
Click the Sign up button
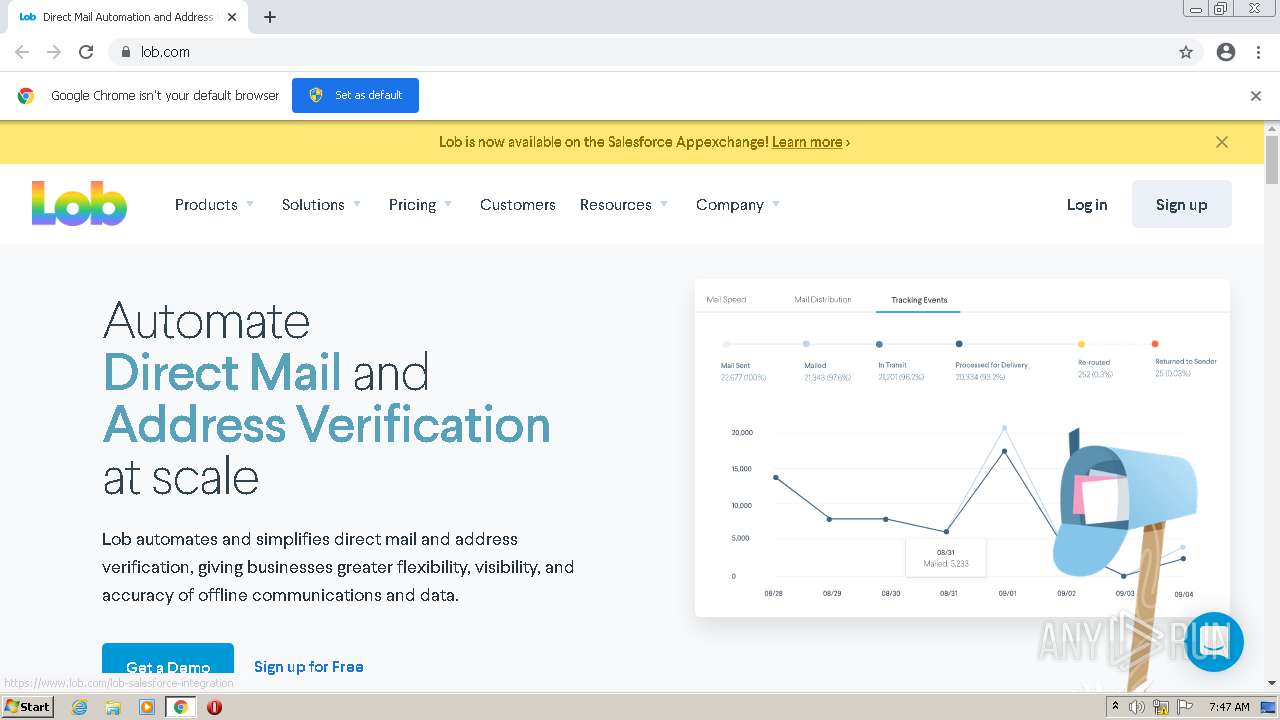click(x=1182, y=204)
